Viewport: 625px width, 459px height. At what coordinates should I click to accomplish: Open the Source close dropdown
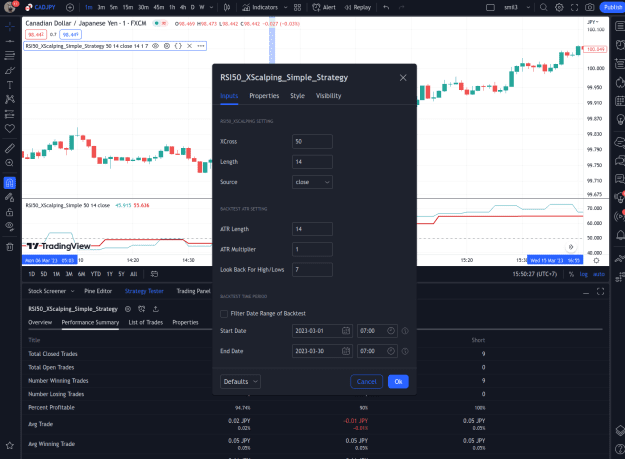coord(312,182)
